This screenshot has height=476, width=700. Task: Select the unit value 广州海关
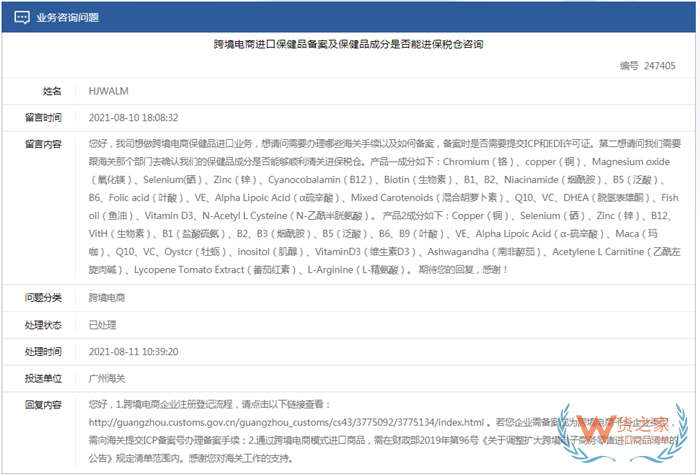(107, 378)
